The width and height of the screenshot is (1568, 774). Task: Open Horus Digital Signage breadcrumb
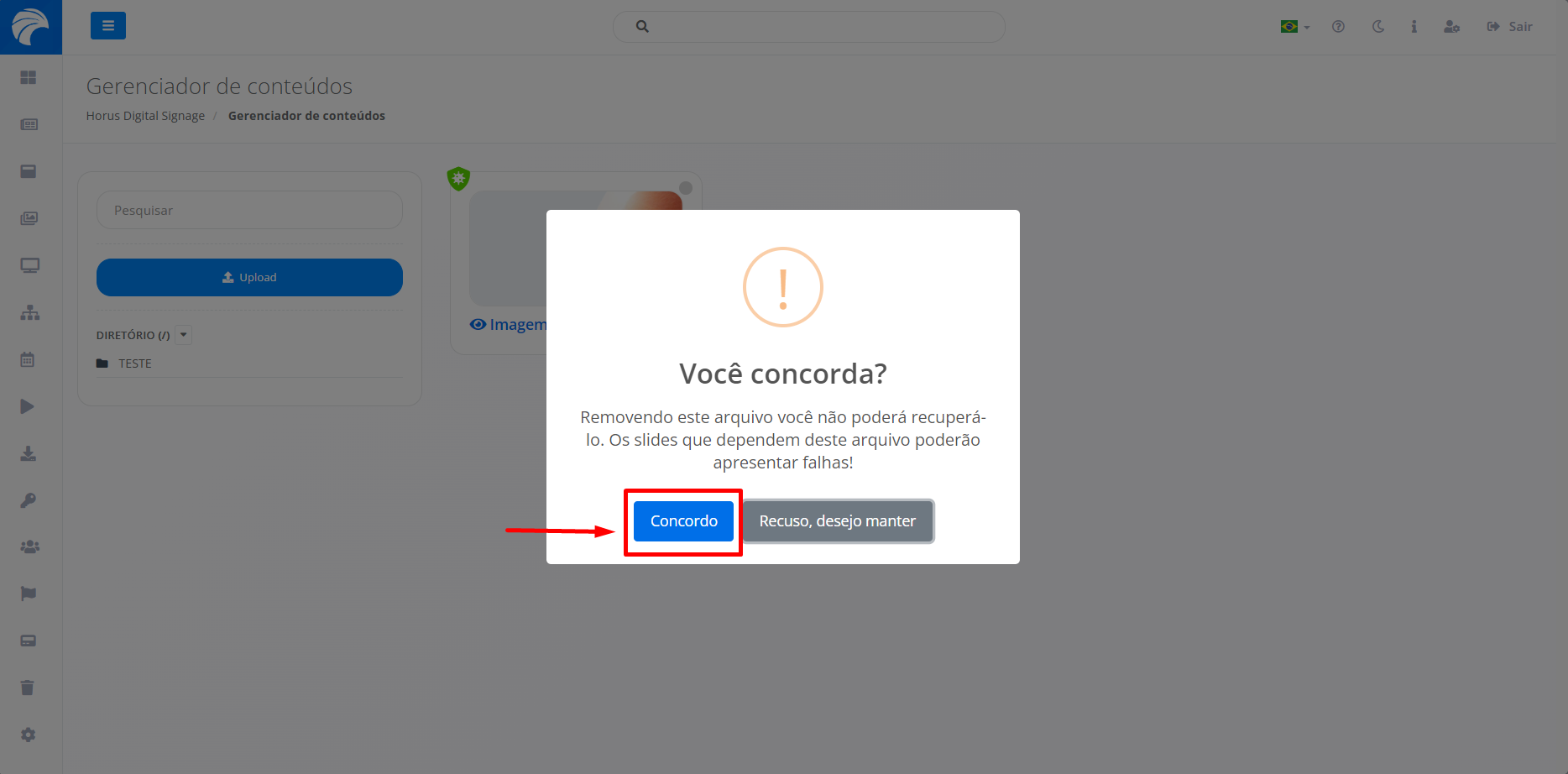[145, 116]
